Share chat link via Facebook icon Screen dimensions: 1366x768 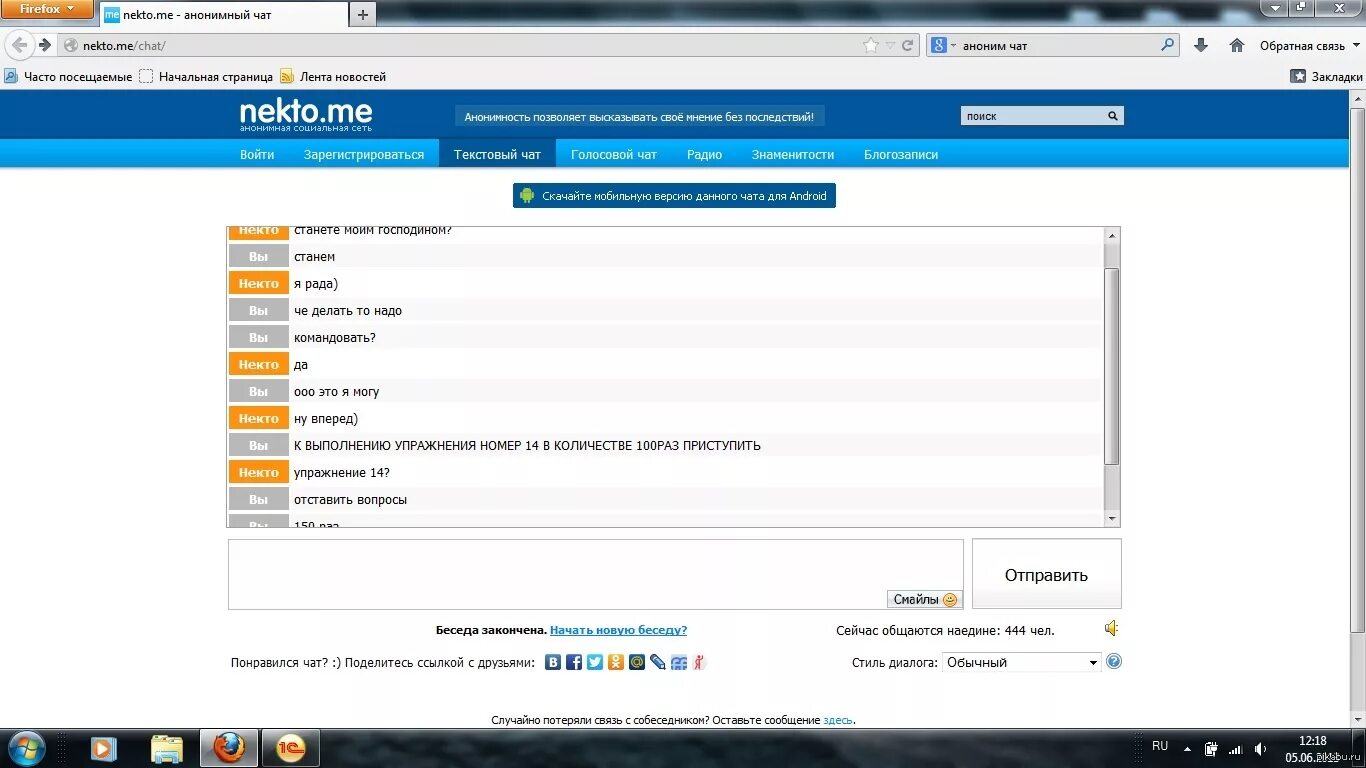574,662
